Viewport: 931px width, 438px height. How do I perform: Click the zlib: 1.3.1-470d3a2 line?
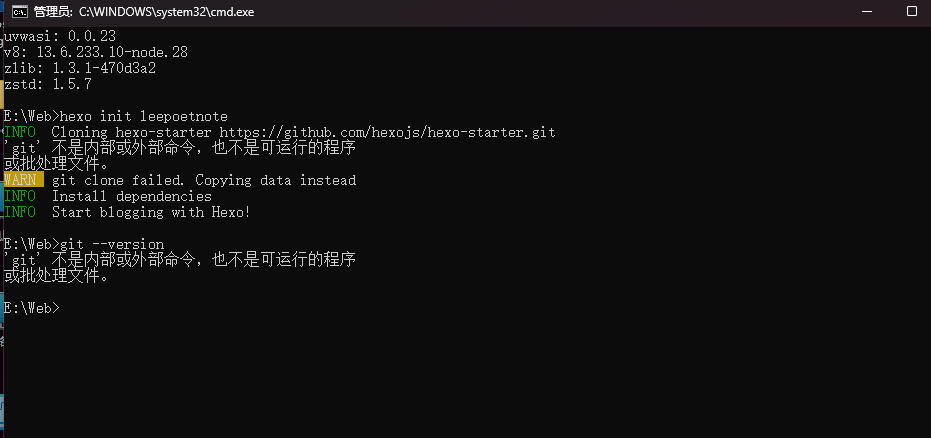tap(79, 68)
